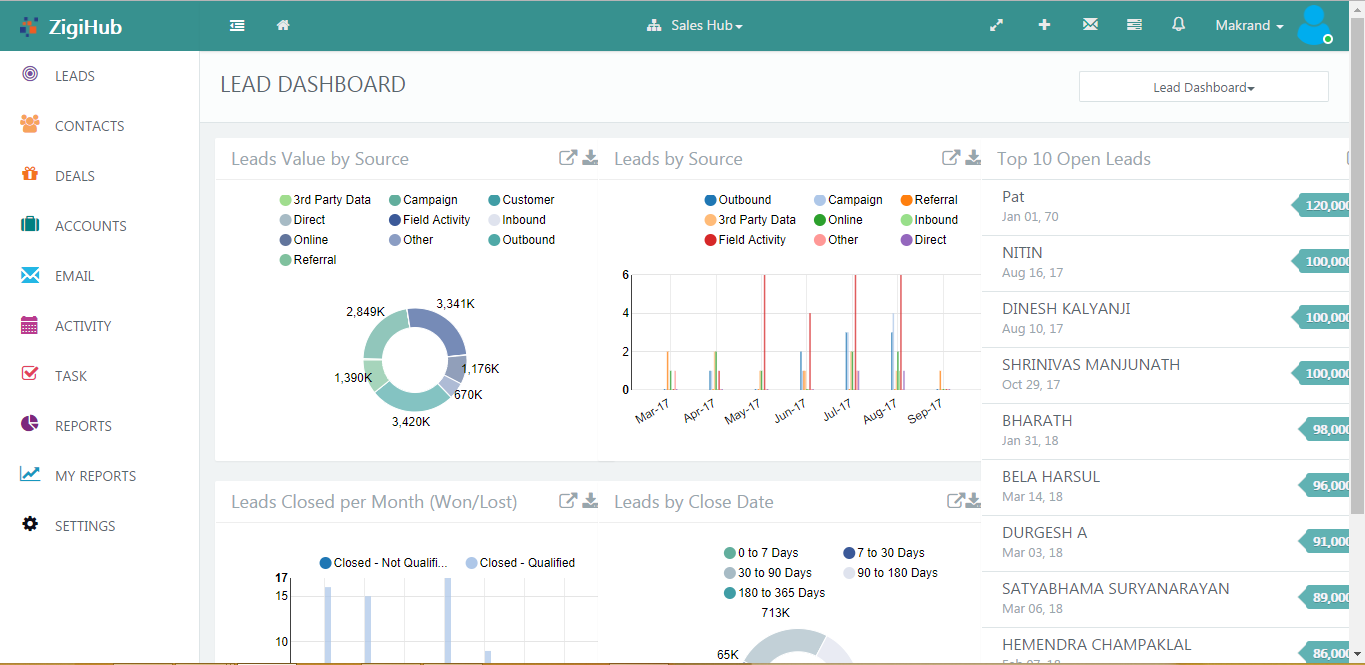The image size is (1365, 665).
Task: Go to Deals in the sidebar
Action: coord(74,176)
